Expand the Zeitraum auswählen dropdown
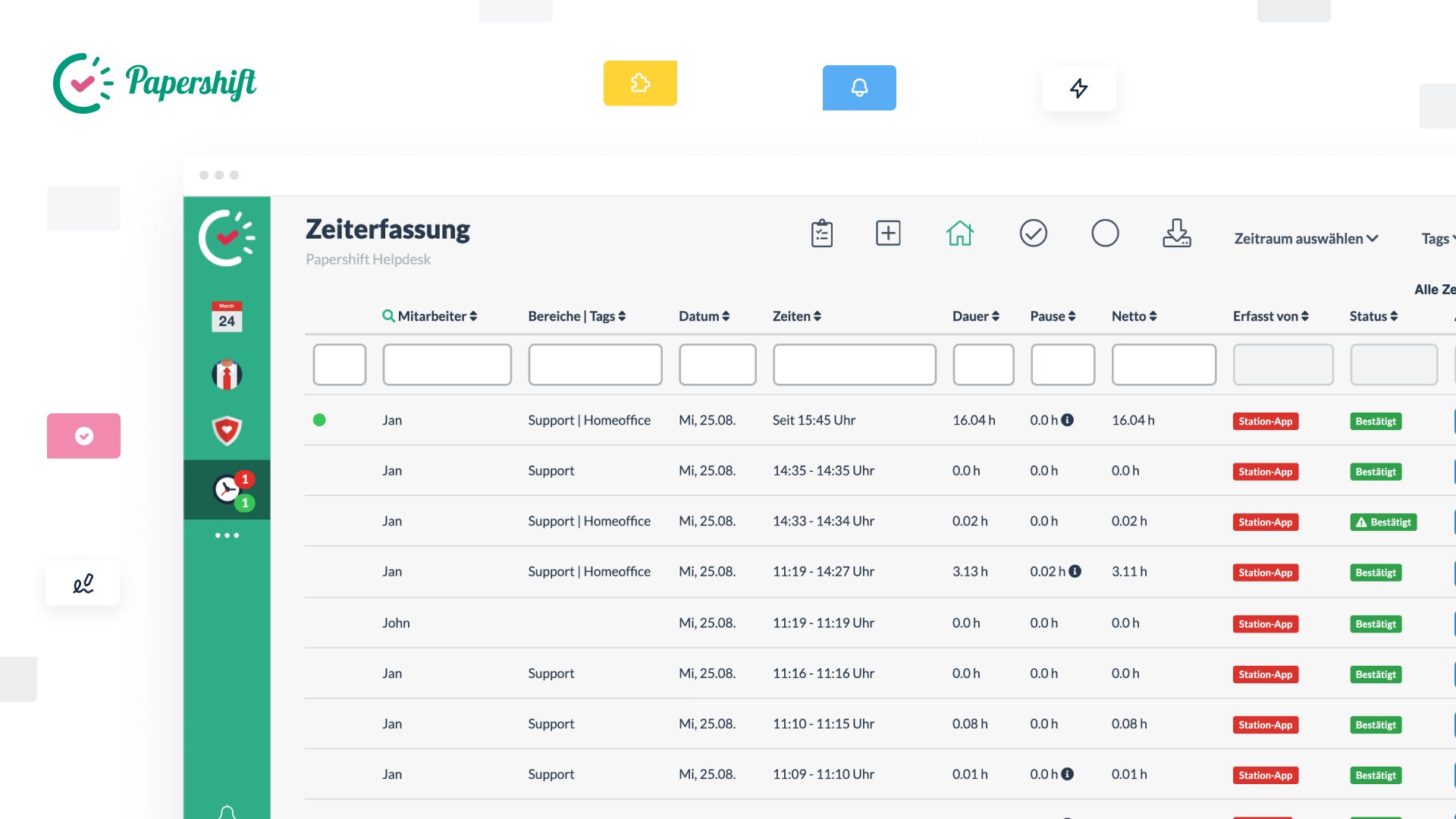Viewport: 1456px width, 819px height. pyautogui.click(x=1305, y=239)
